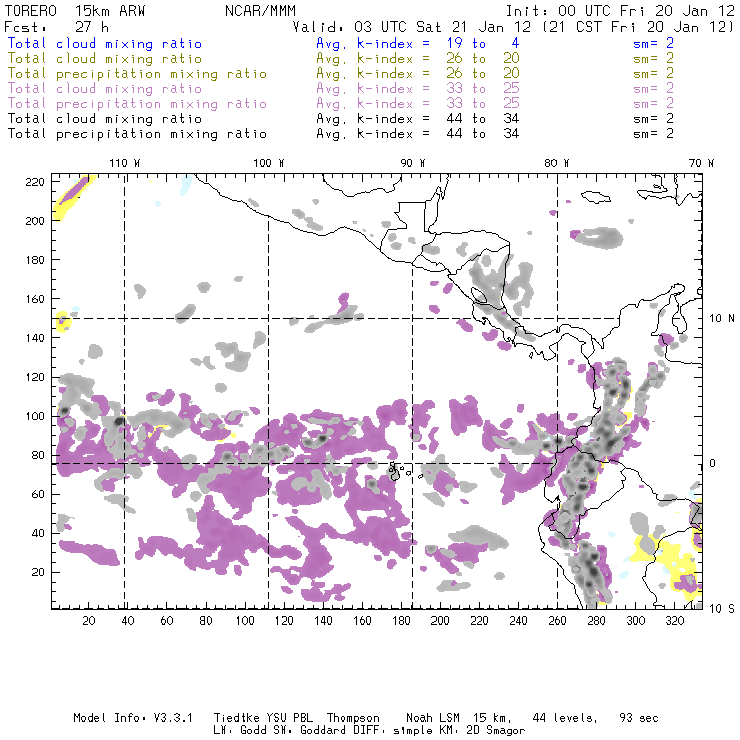
Task: Click '93 sec' in the footer
Action: (x=639, y=718)
